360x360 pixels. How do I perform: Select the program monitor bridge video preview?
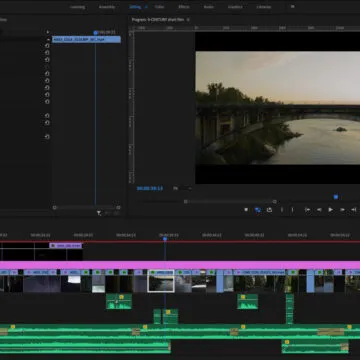pyautogui.click(x=278, y=108)
